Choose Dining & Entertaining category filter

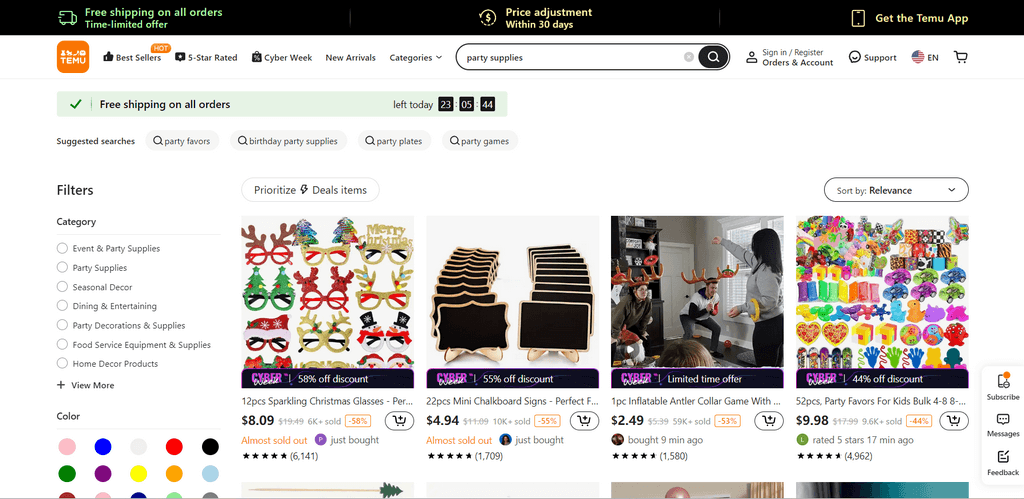click(63, 306)
